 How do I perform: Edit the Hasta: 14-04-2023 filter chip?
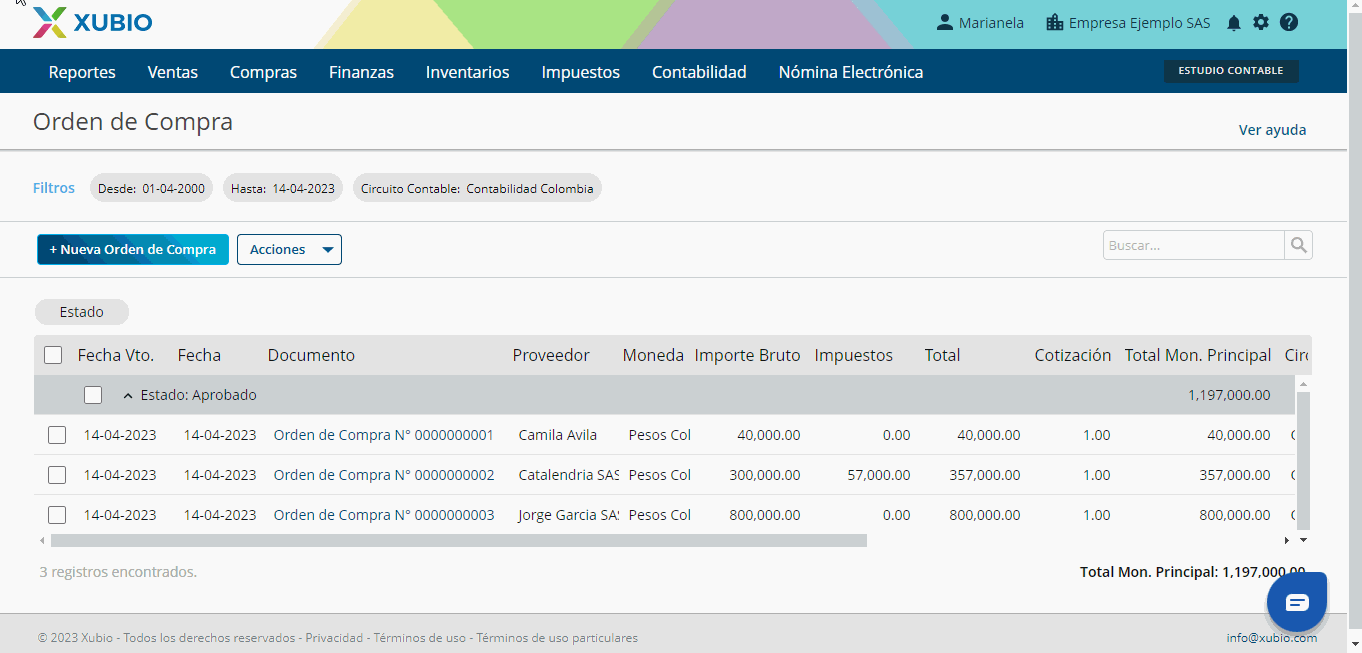coord(283,188)
